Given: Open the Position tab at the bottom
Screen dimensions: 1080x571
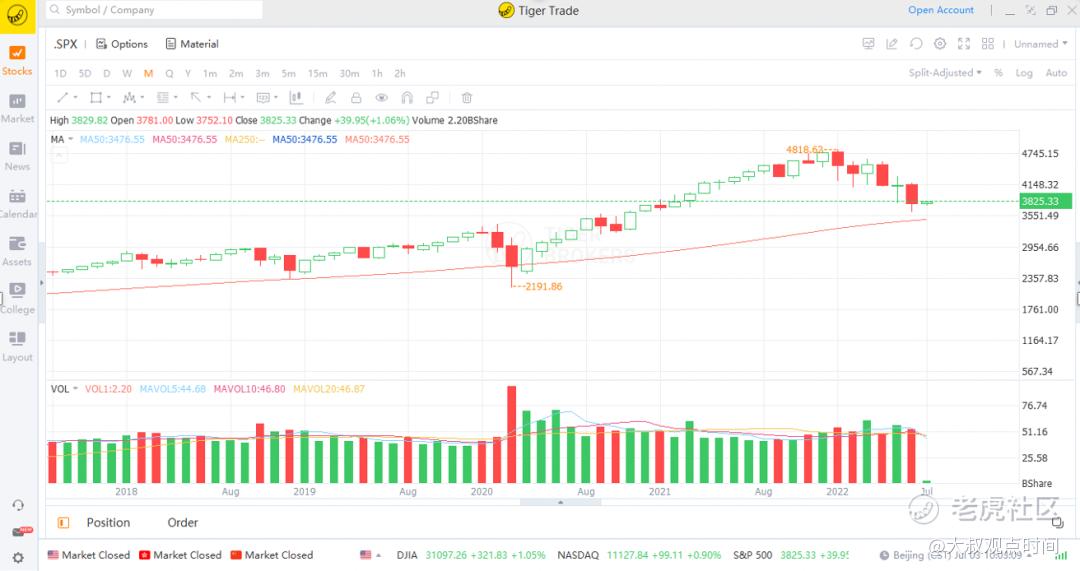Looking at the screenshot, I should tap(108, 523).
